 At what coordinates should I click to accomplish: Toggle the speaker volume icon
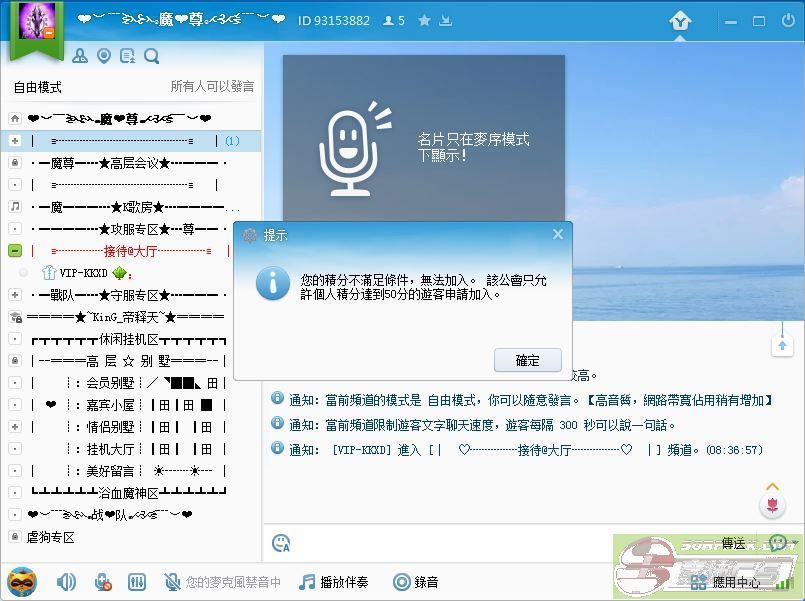[x=66, y=581]
